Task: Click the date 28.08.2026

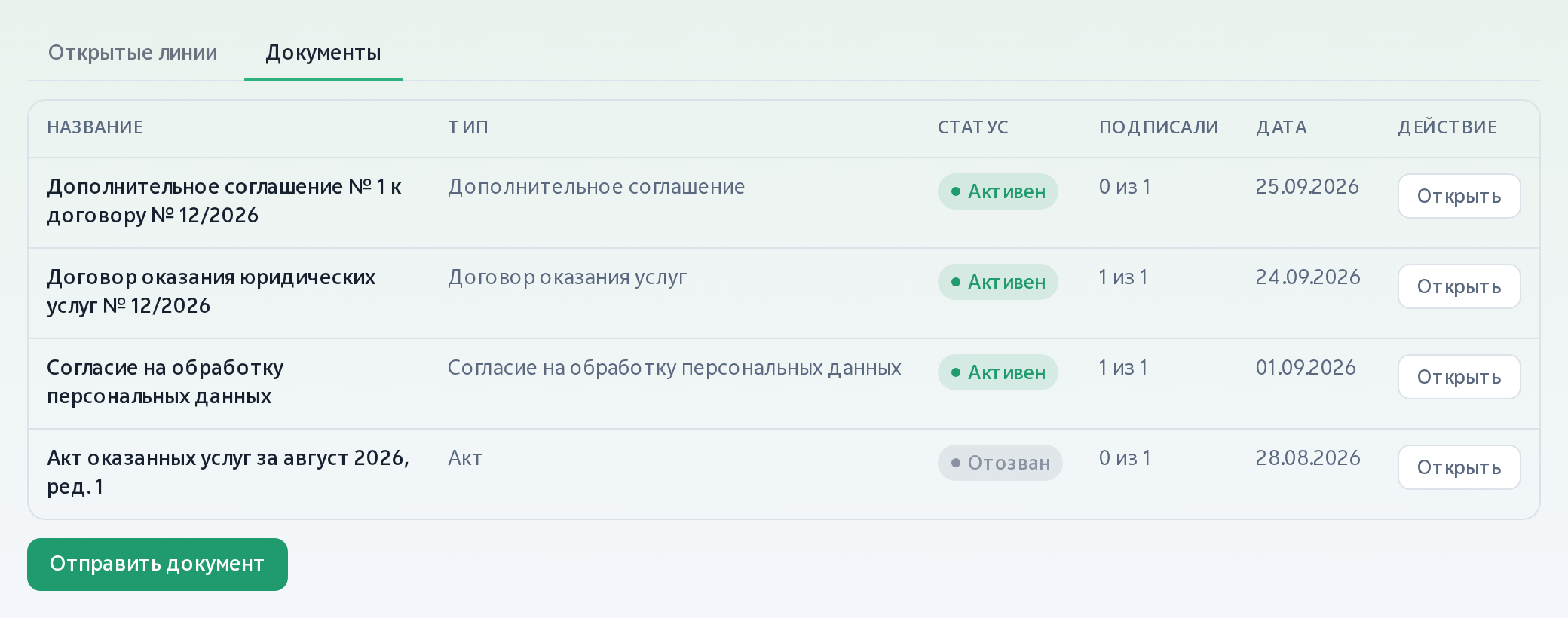Action: [x=1308, y=458]
